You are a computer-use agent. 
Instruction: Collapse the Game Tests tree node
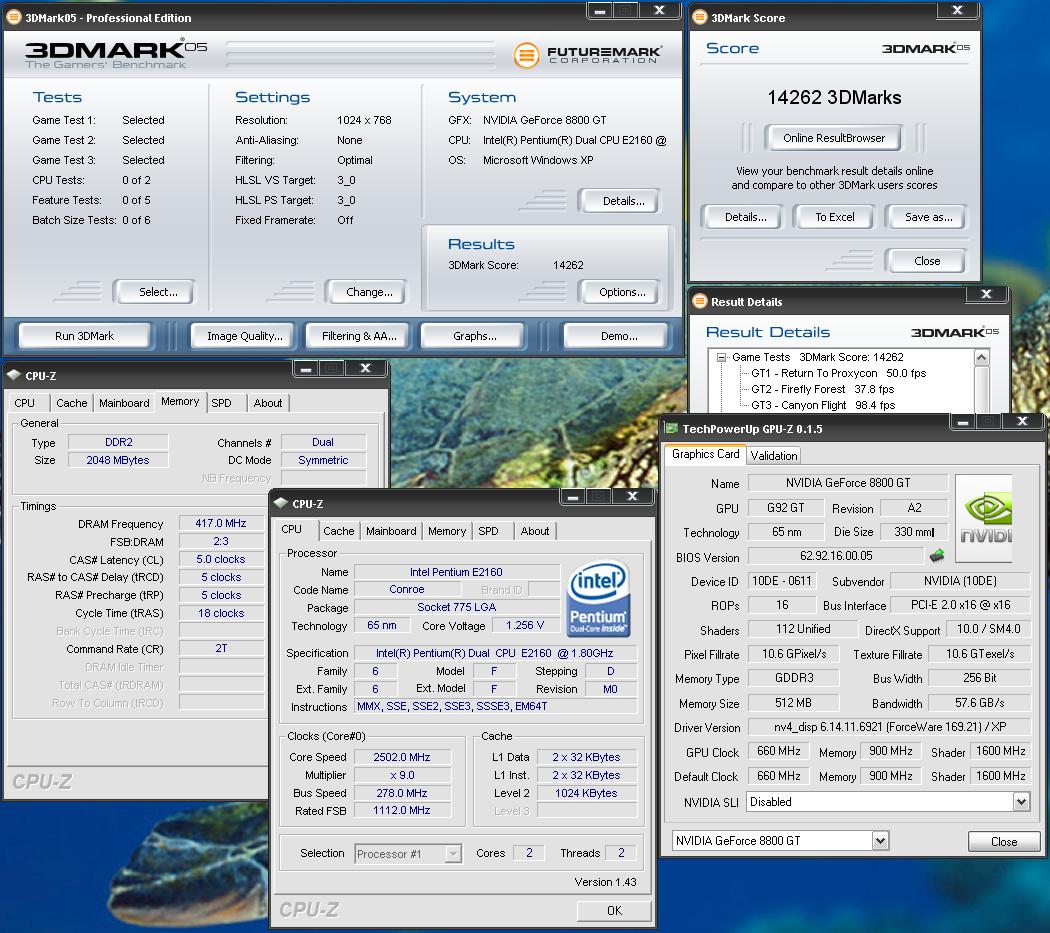tap(721, 358)
